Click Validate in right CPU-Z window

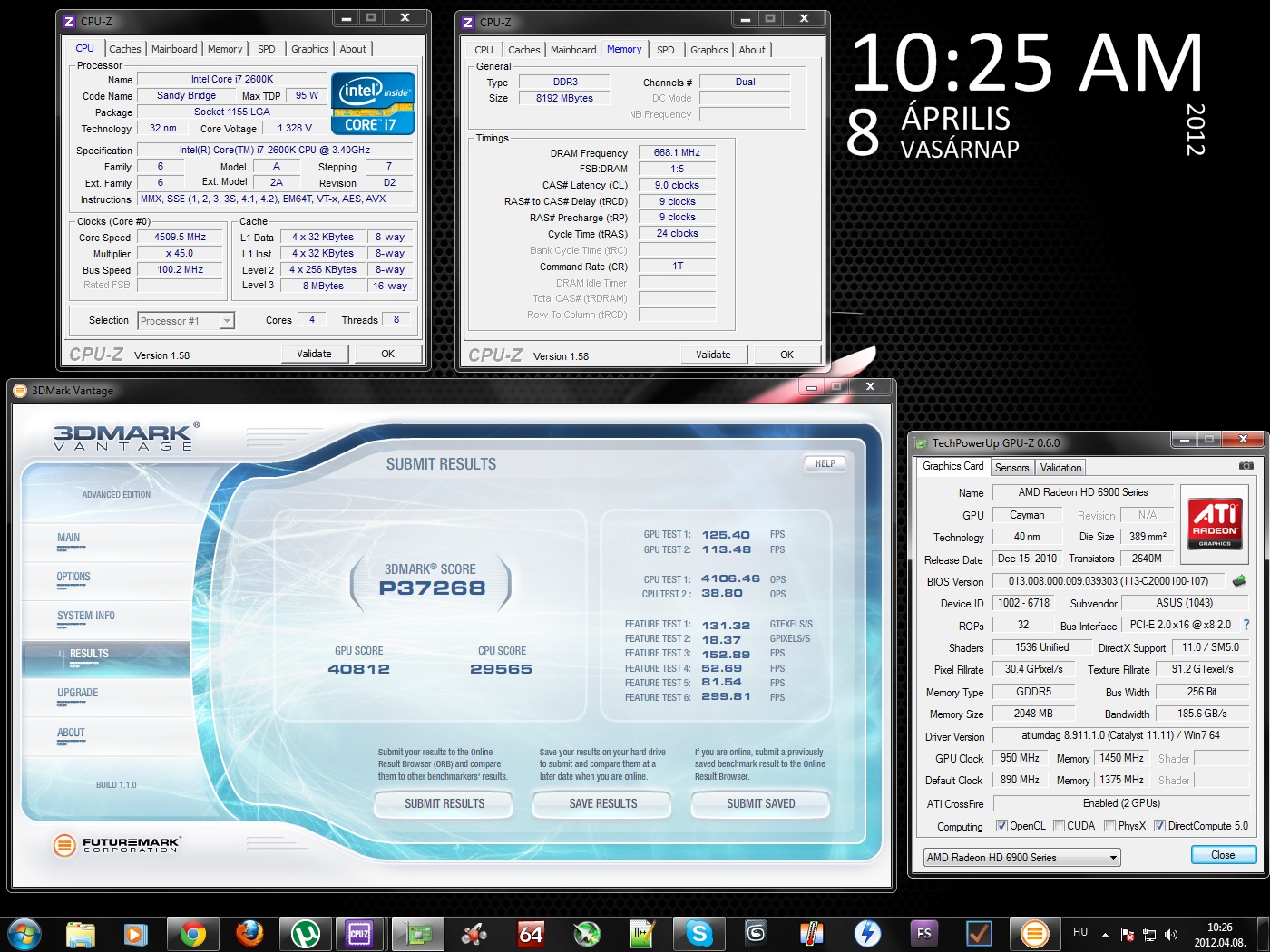pyautogui.click(x=713, y=355)
